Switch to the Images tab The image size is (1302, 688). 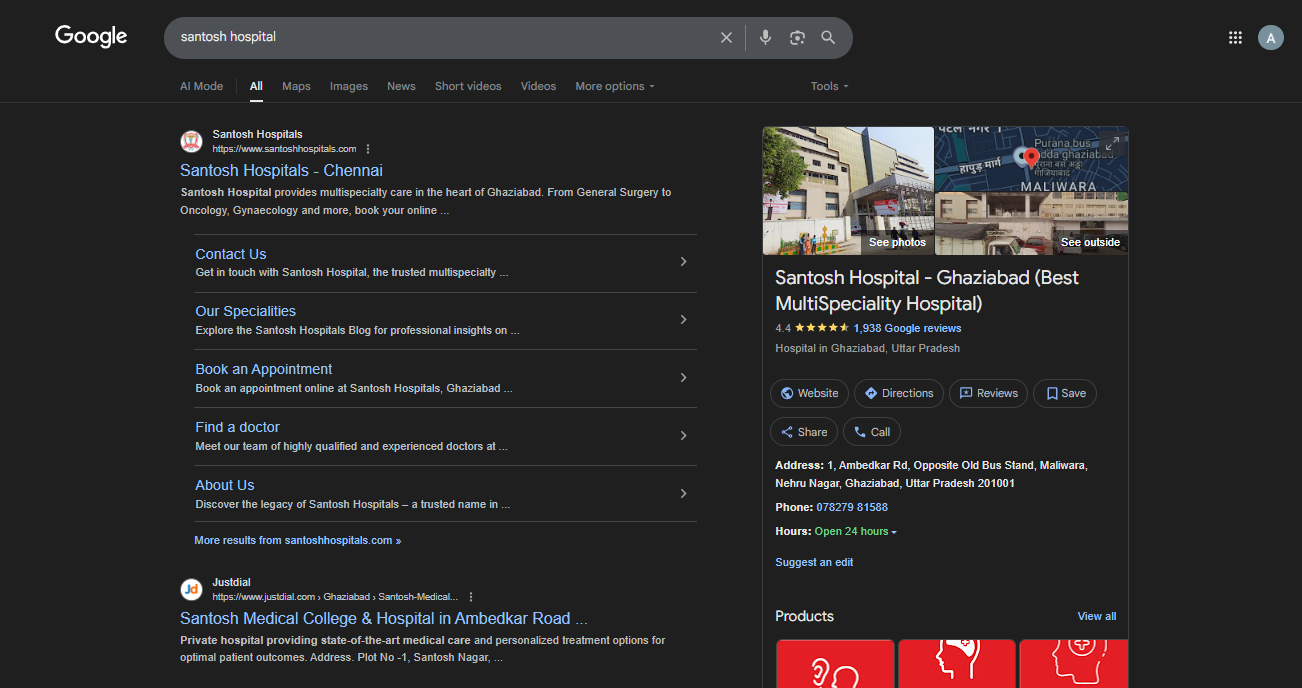click(x=349, y=86)
